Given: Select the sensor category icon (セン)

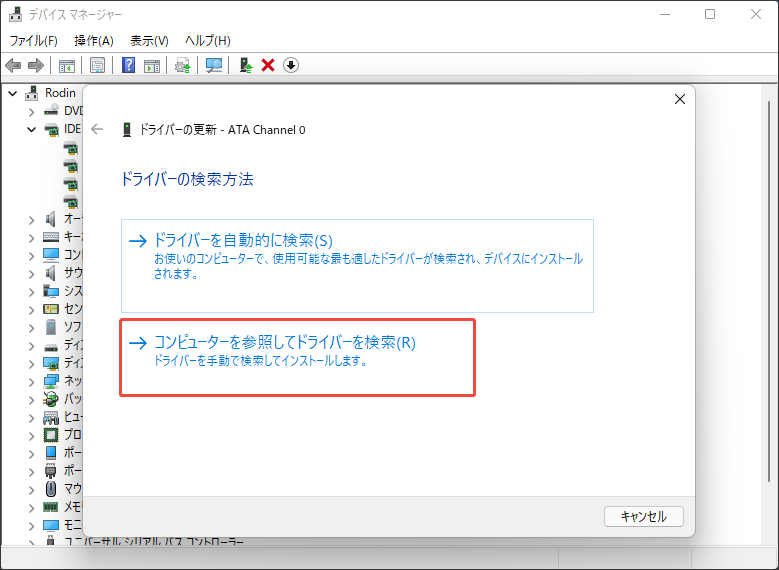Looking at the screenshot, I should click(x=51, y=309).
